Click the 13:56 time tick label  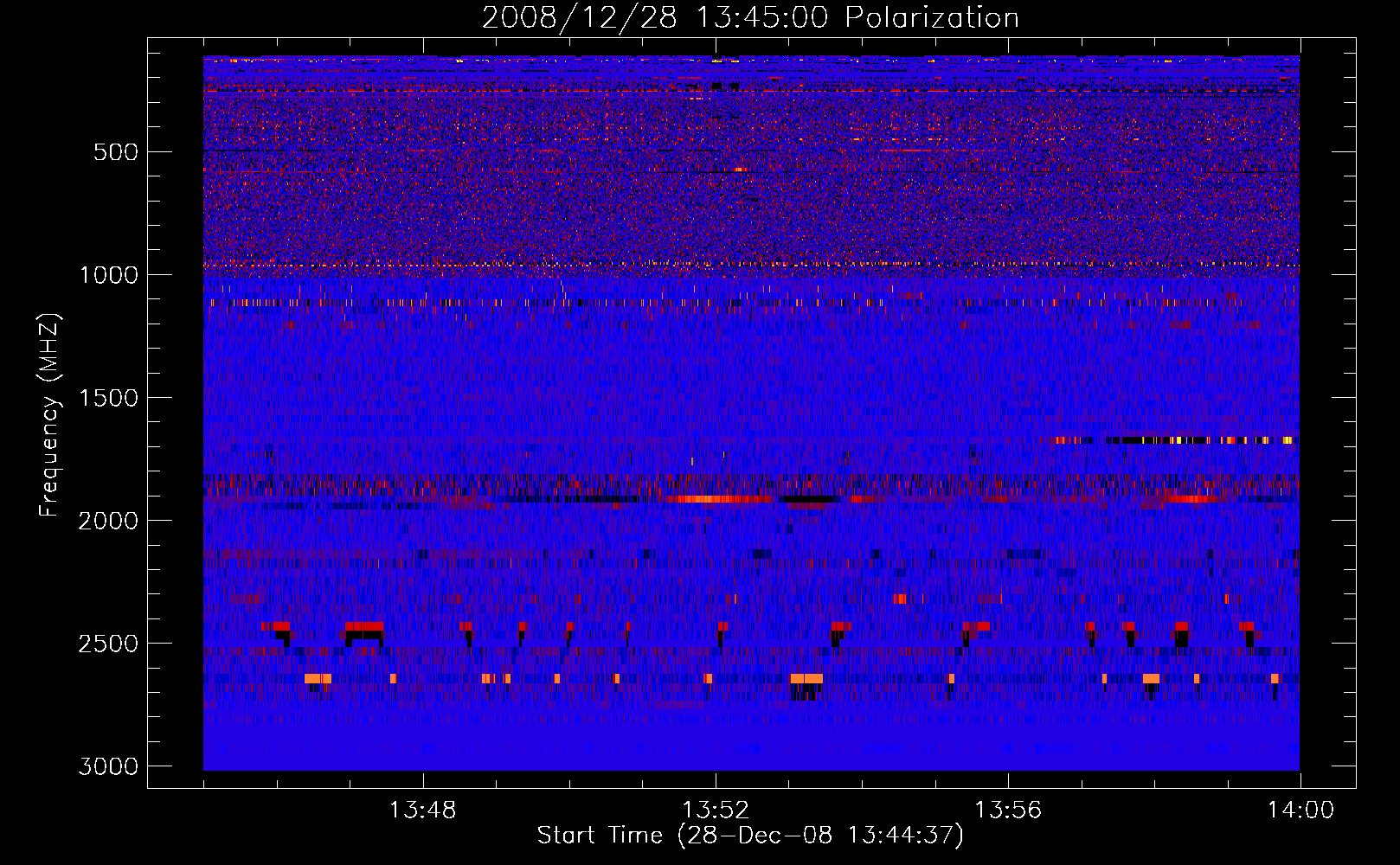1008,811
